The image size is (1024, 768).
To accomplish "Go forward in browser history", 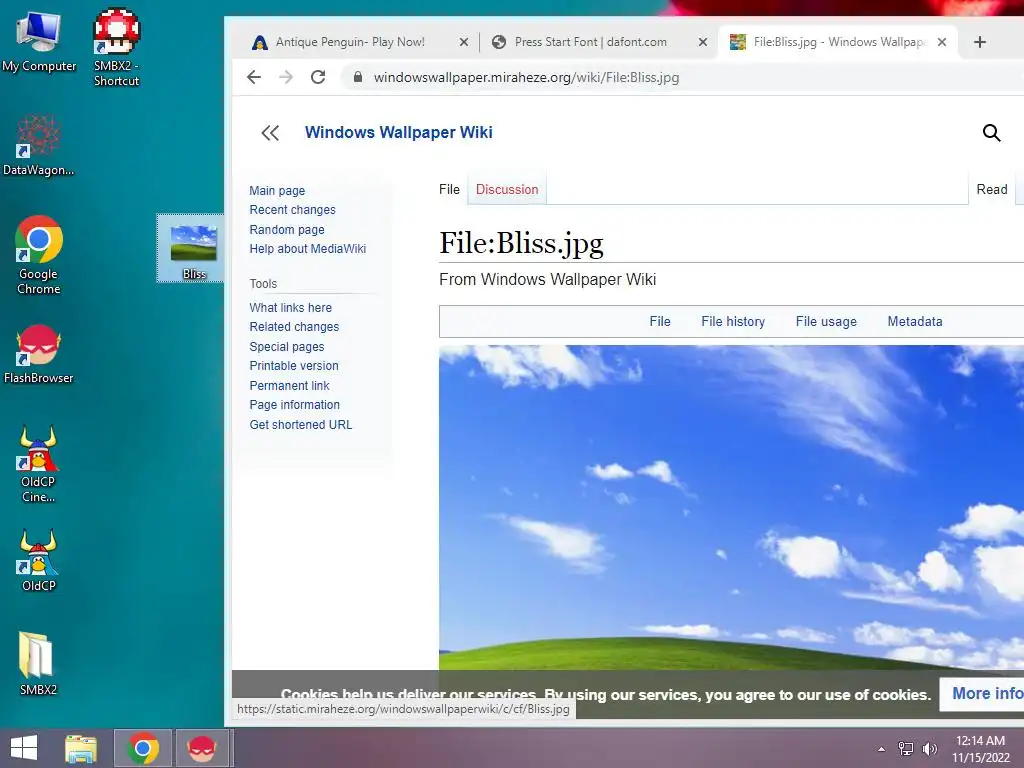I will coord(286,77).
